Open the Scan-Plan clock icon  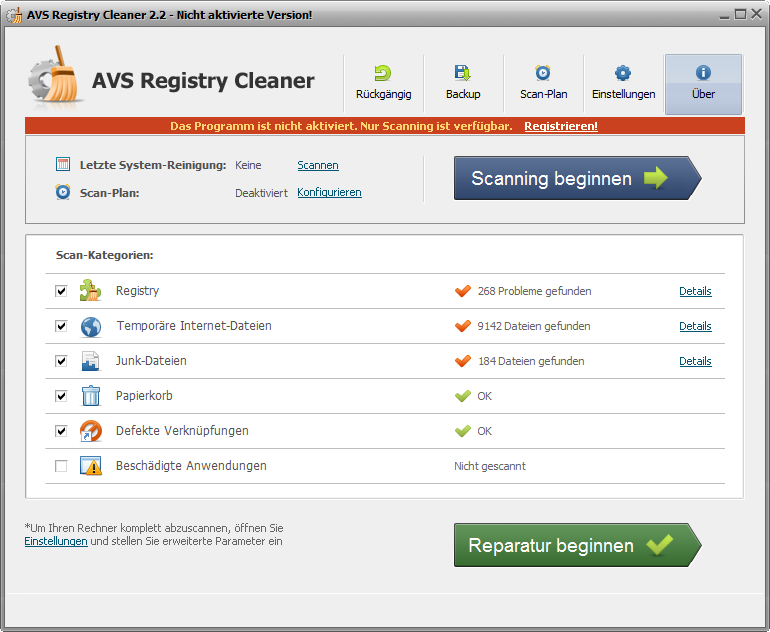pos(543,73)
